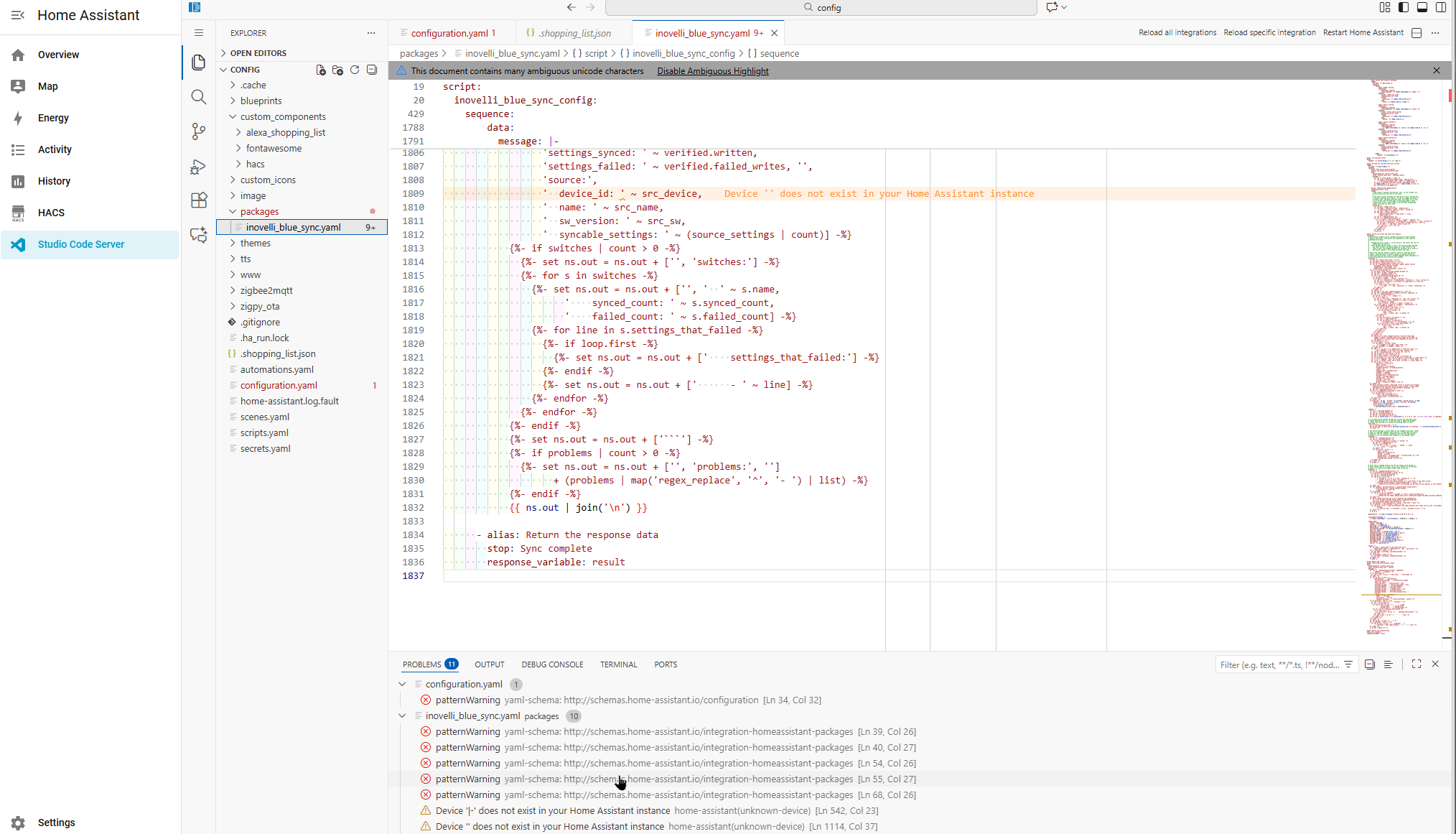
Task: Click Reload all integrations button
Action: coord(1177,33)
